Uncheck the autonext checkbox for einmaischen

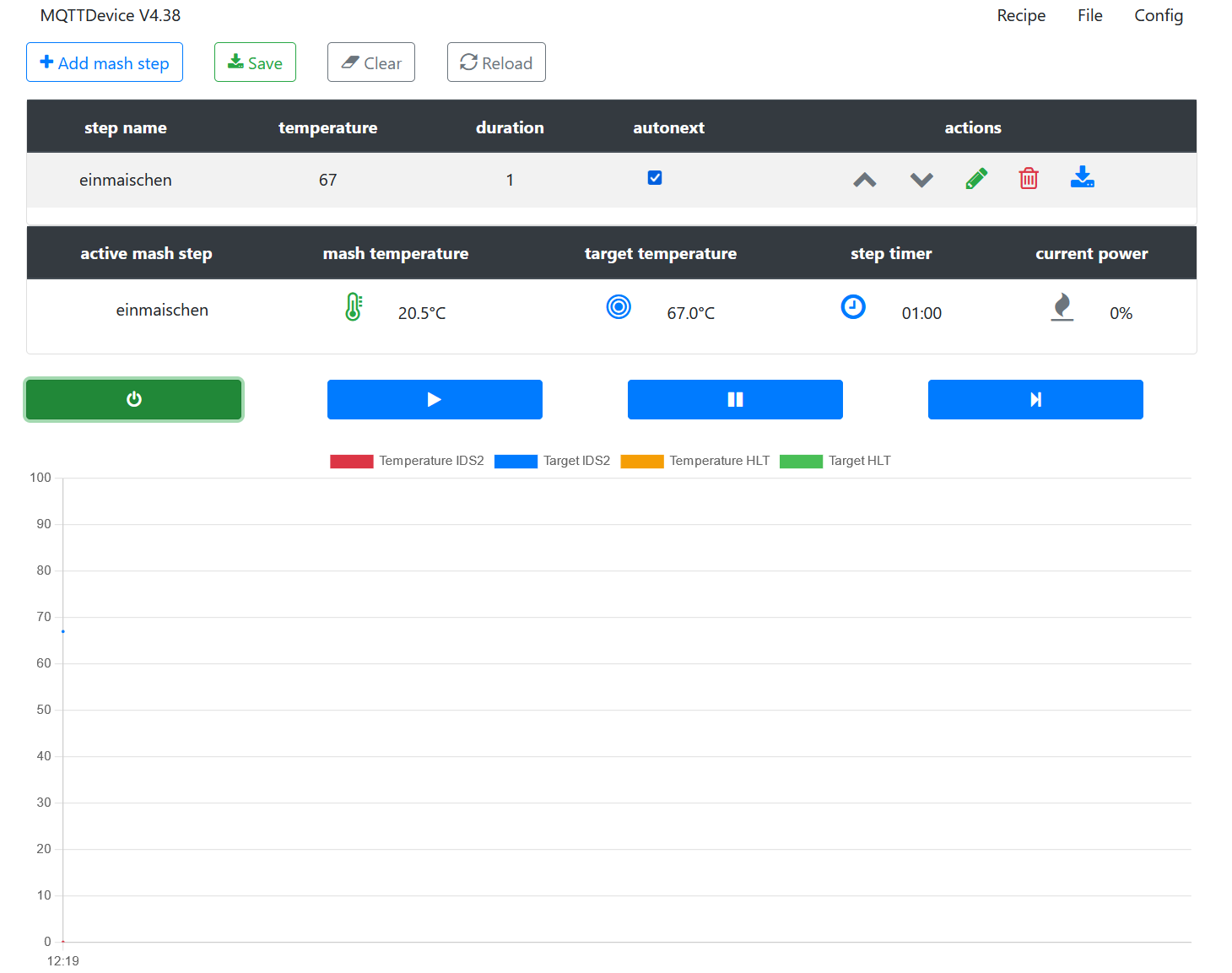click(655, 178)
